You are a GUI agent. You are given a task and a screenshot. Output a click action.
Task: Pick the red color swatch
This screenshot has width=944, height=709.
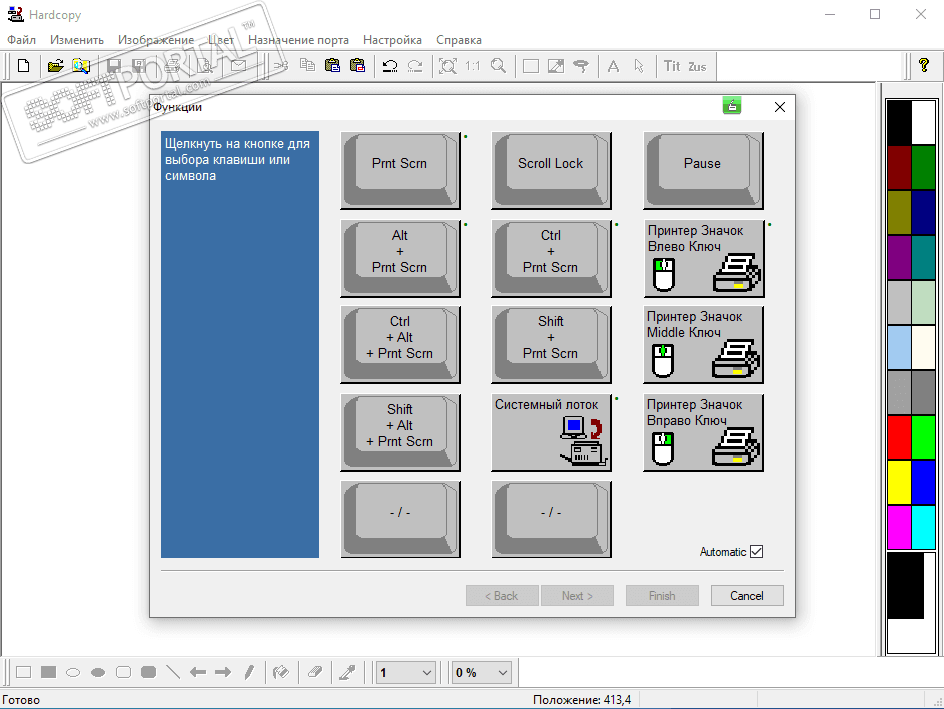(899, 437)
